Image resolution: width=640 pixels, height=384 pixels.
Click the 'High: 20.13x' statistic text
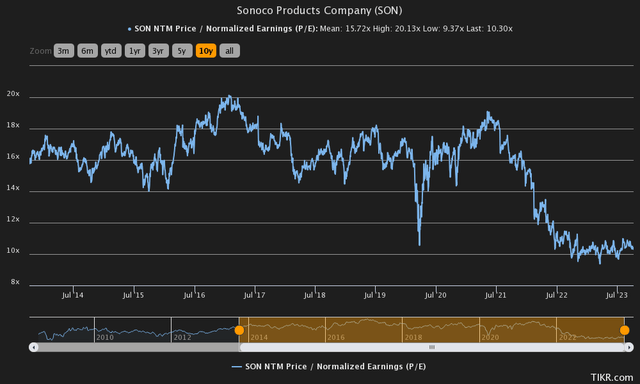point(396,29)
